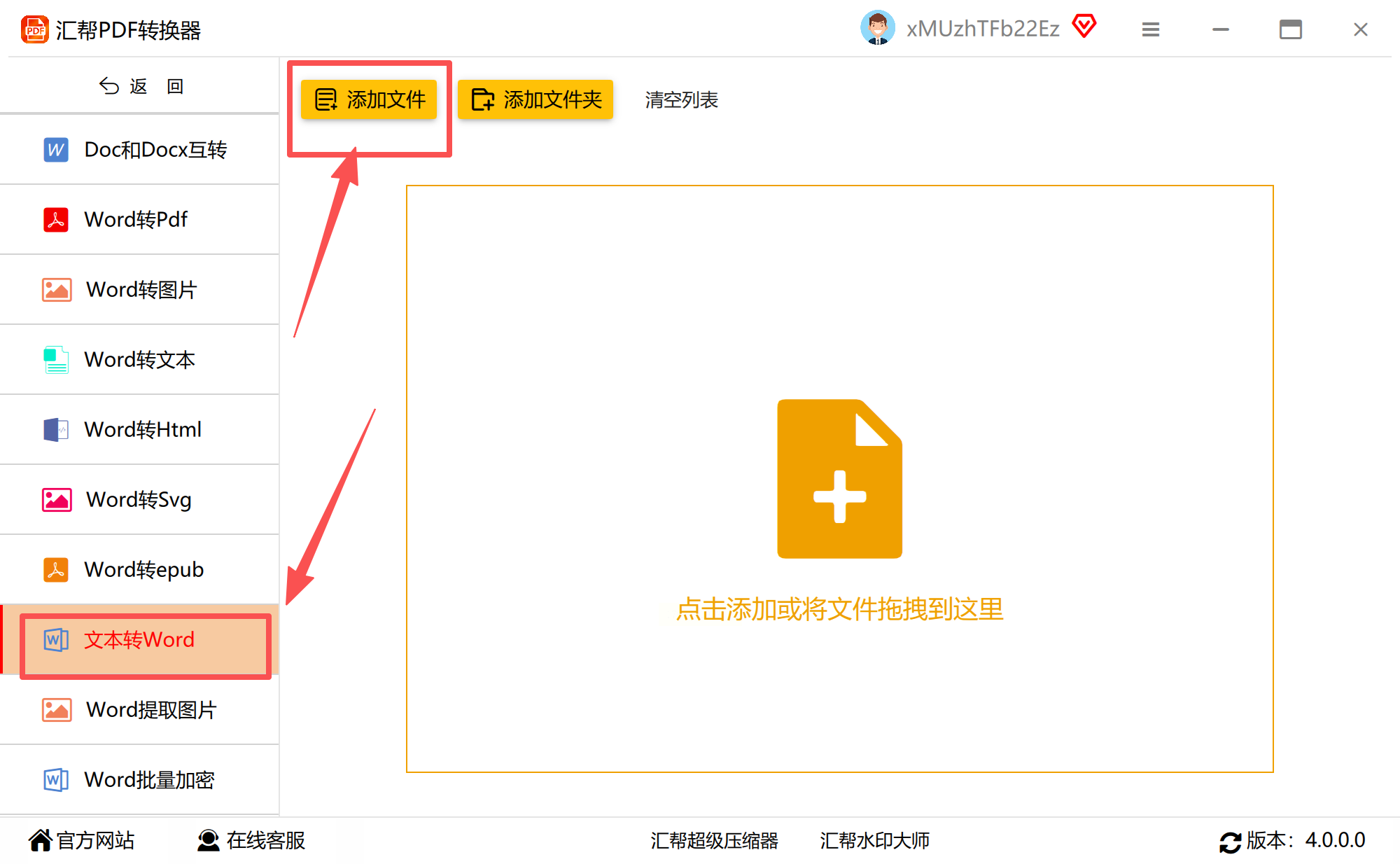This screenshot has width=1400, height=864.
Task: Choose the Word转文本 option
Action: coord(140,359)
